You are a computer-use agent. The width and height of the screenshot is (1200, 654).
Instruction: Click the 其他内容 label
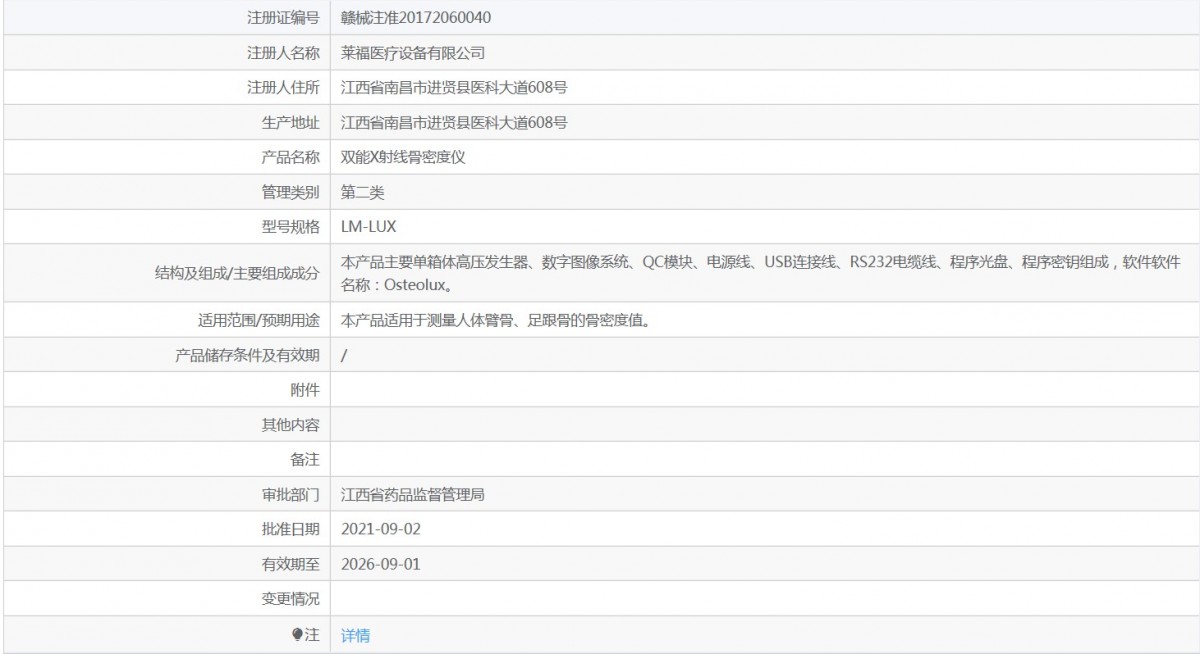[290, 425]
